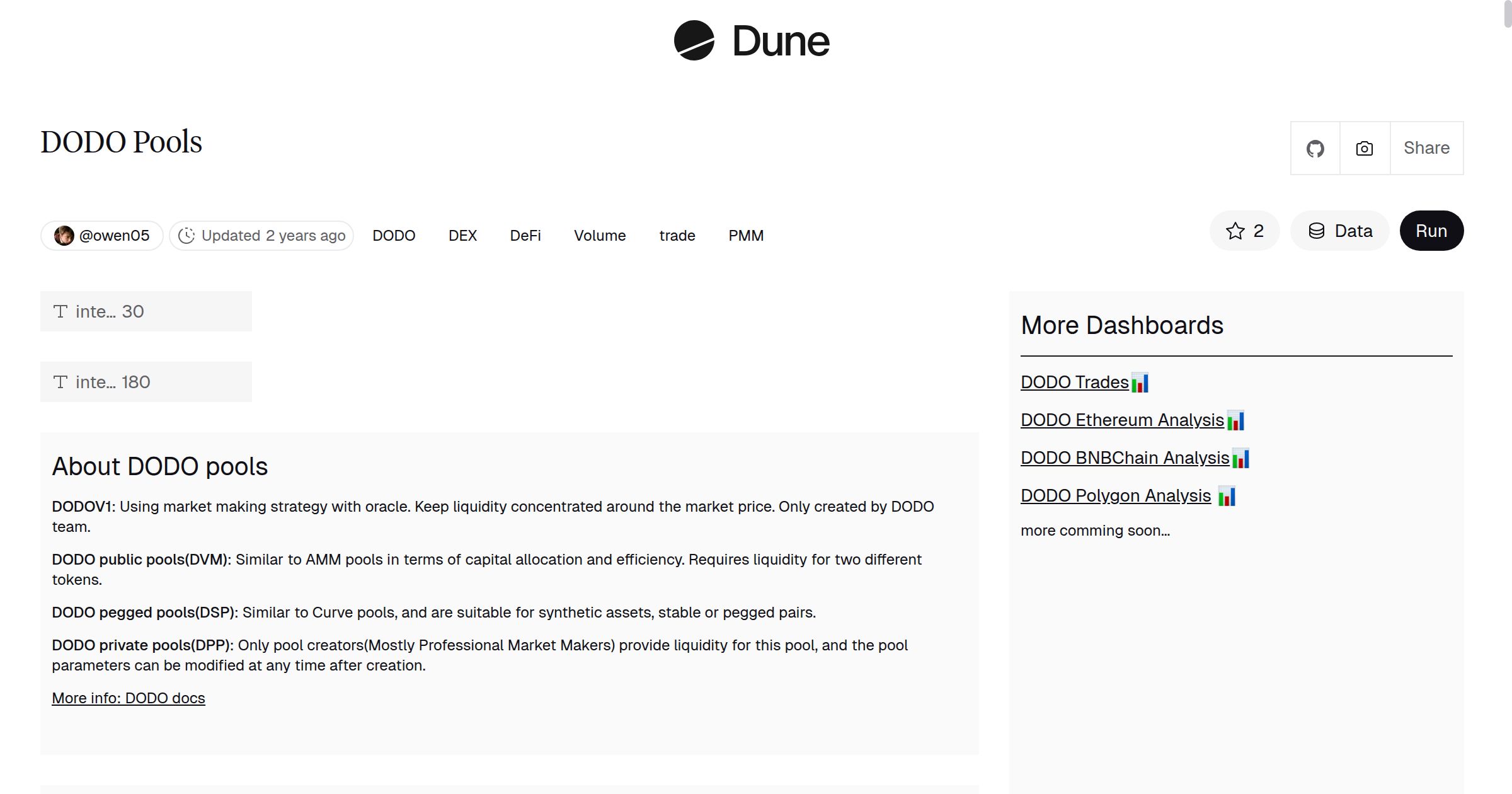The height and width of the screenshot is (794, 1512).
Task: Open the DODO Trades dashboard link
Action: point(1074,383)
